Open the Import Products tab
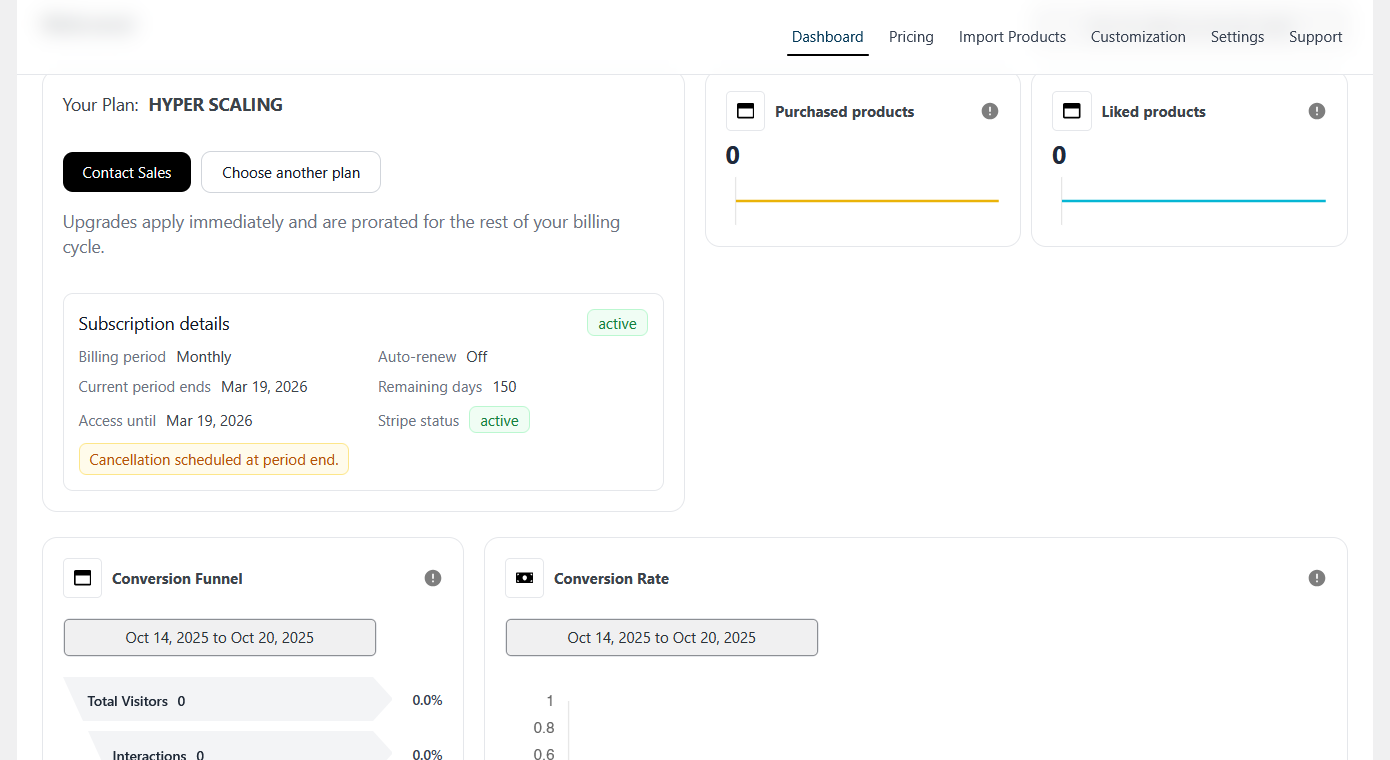 (x=1012, y=37)
